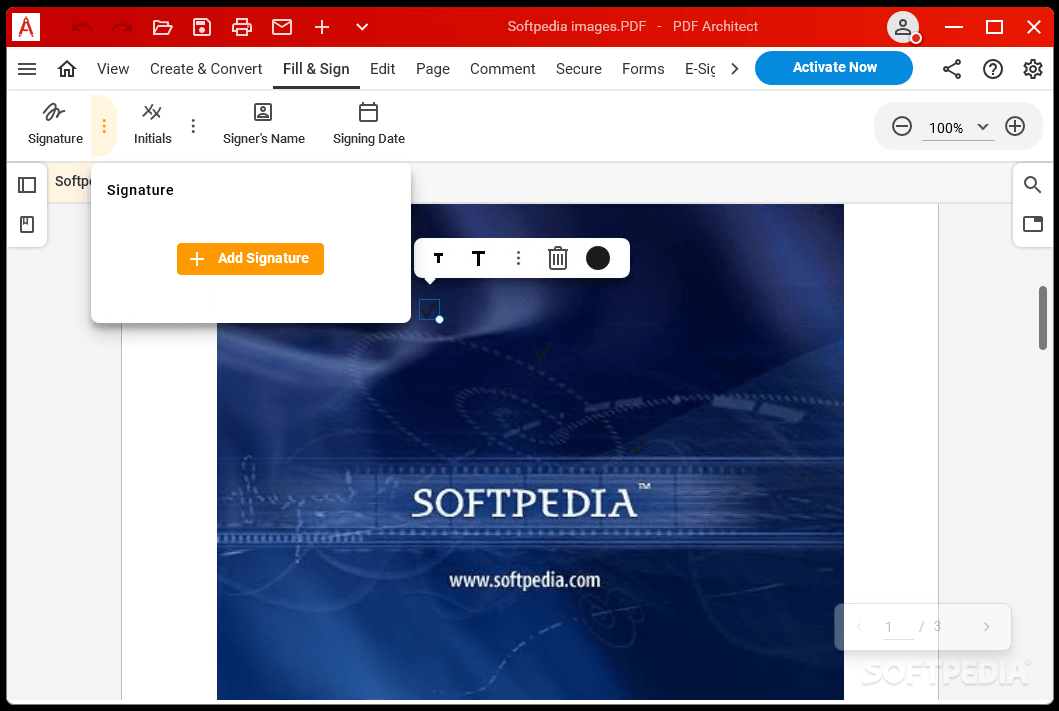Image resolution: width=1059 pixels, height=711 pixels.
Task: Click the resize handle of checkmark box
Action: coord(440,319)
